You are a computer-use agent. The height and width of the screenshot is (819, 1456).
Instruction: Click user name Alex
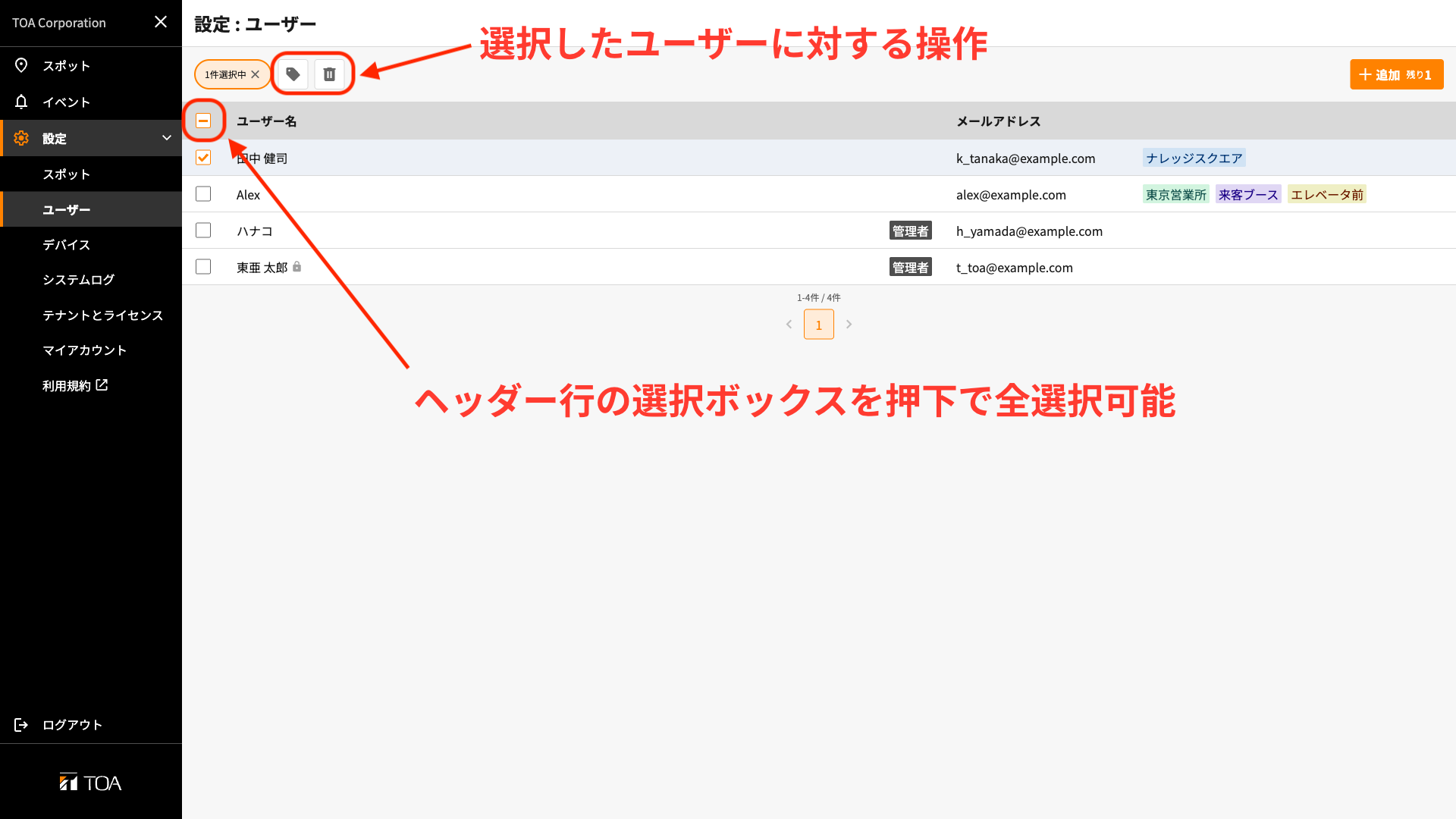tap(248, 195)
